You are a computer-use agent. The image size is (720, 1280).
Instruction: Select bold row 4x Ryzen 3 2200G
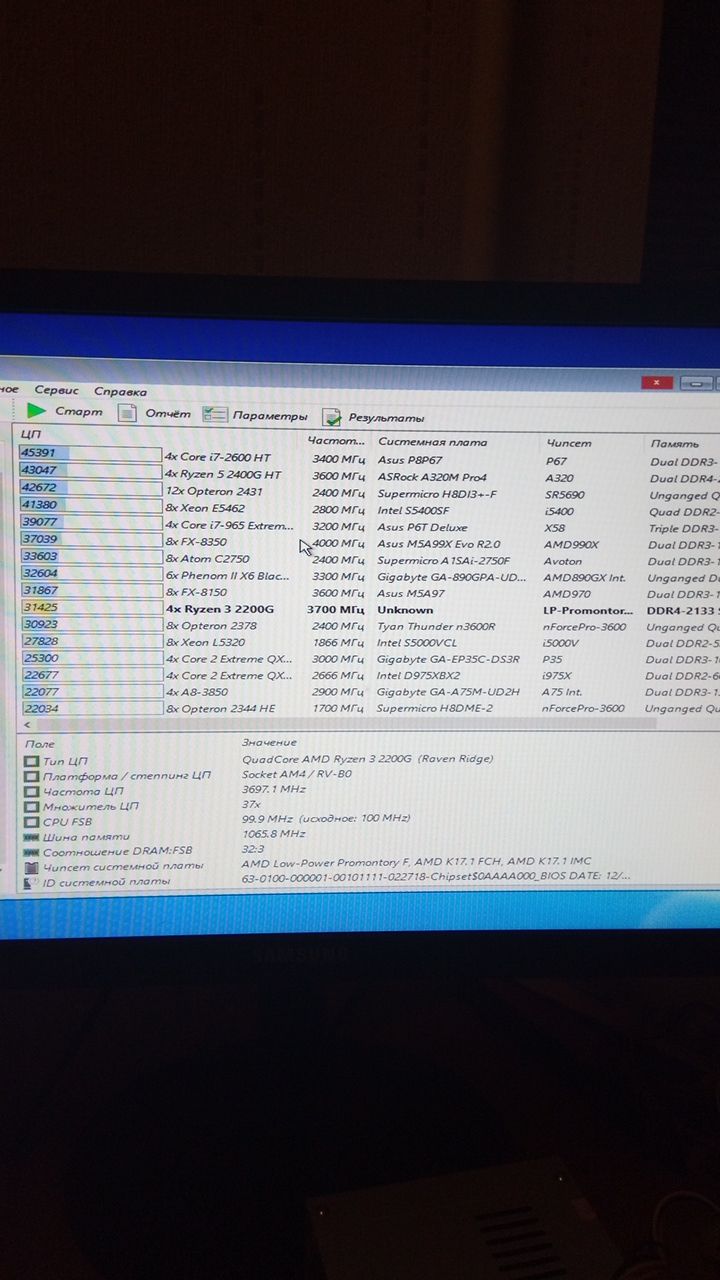pyautogui.click(x=219, y=608)
